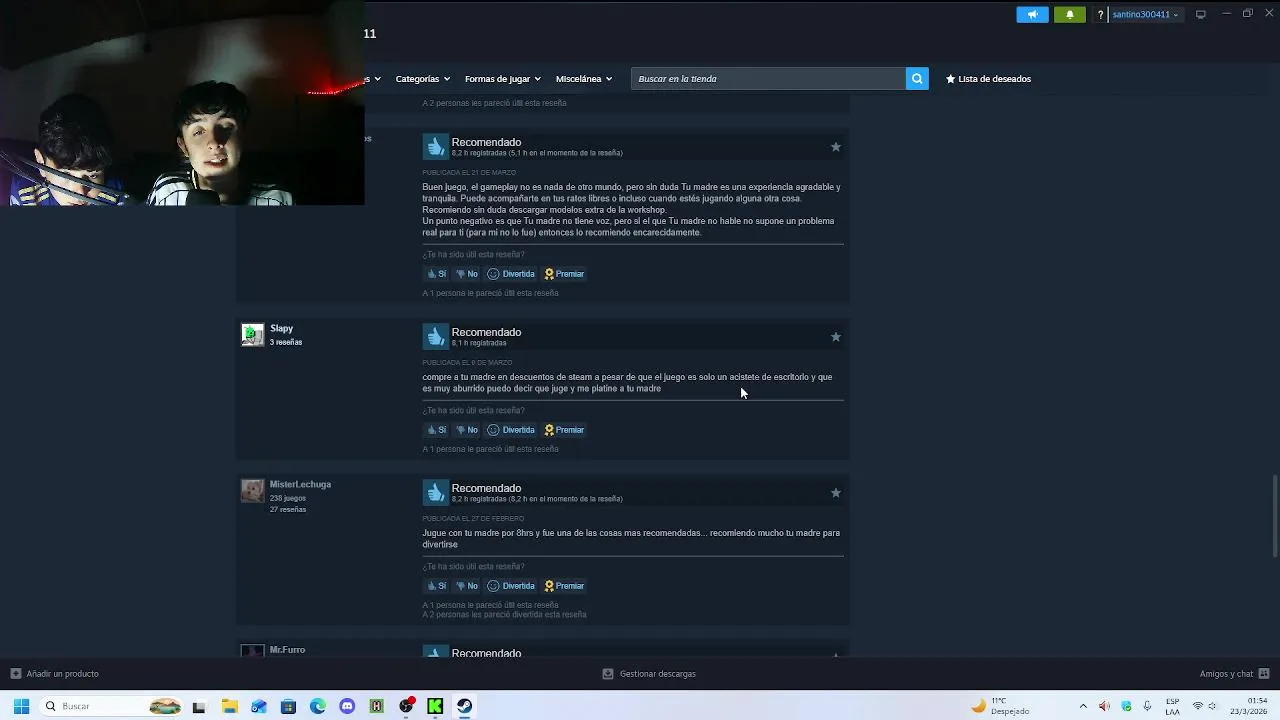Open the Amigos y chat icon

(x=1264, y=674)
